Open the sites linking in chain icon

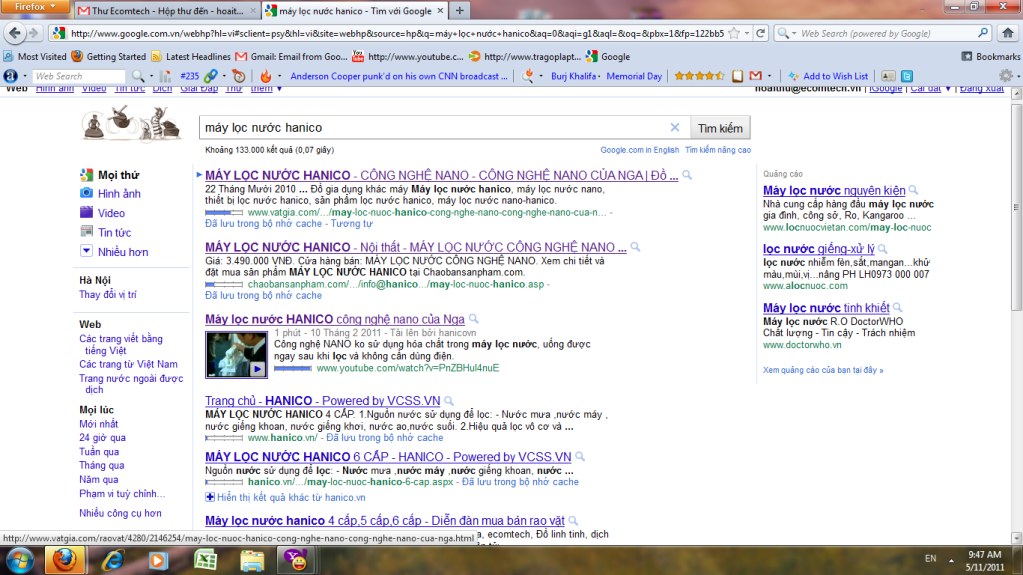tap(211, 76)
